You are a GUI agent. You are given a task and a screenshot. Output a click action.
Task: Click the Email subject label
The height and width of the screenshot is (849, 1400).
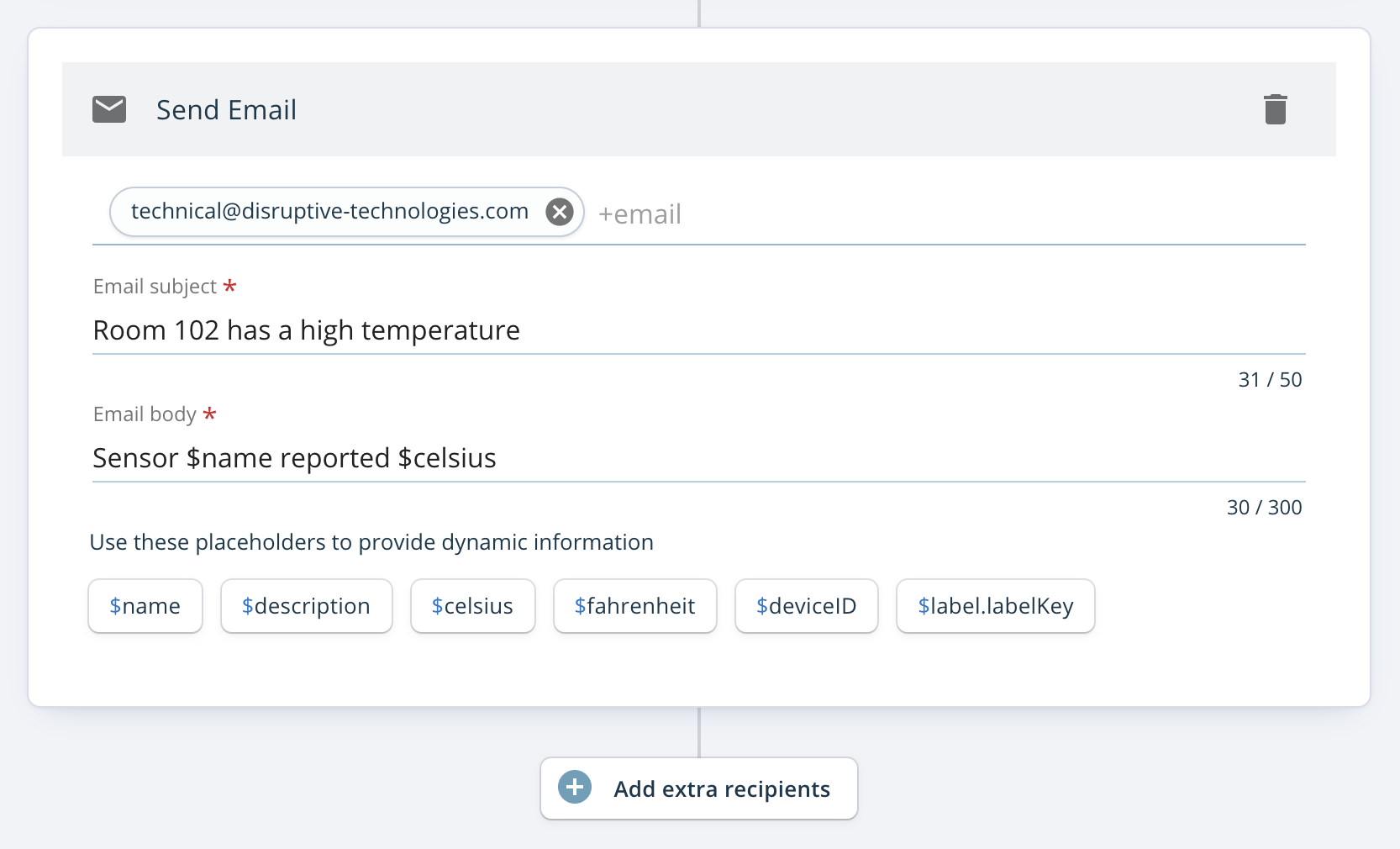[155, 287]
